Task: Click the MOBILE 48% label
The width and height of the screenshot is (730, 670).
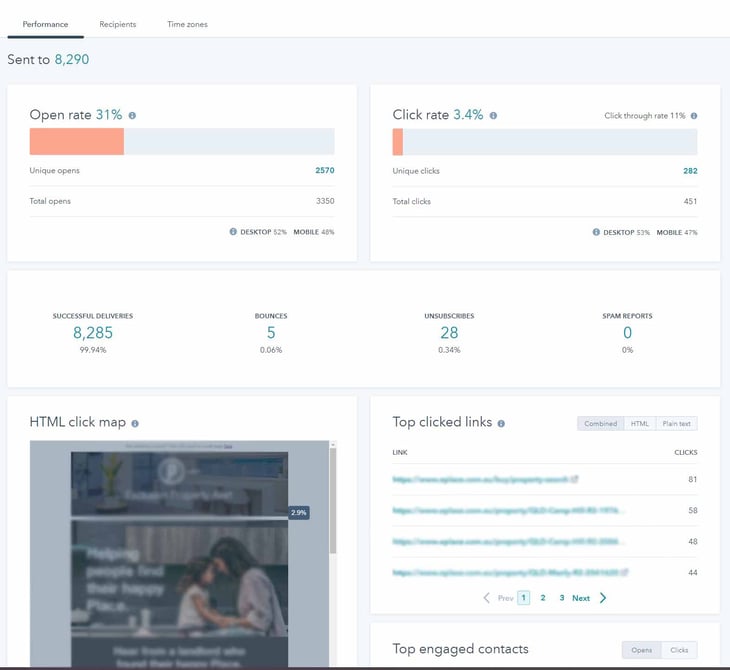Action: click(314, 232)
